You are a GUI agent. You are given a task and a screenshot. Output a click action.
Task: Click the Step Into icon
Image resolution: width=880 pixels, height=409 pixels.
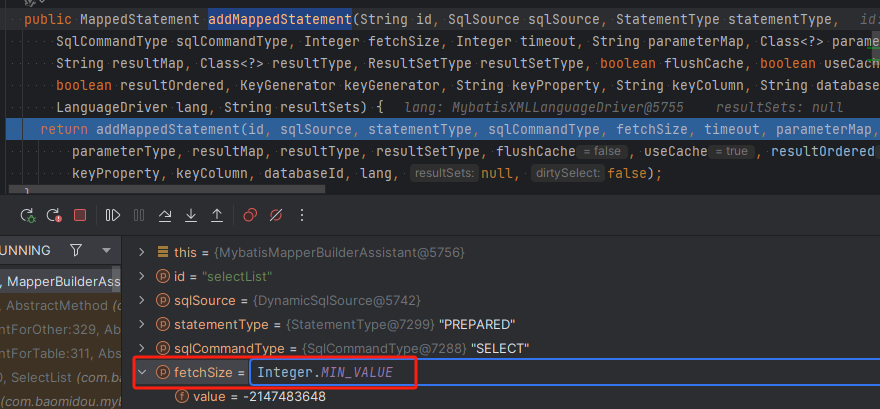coord(191,215)
